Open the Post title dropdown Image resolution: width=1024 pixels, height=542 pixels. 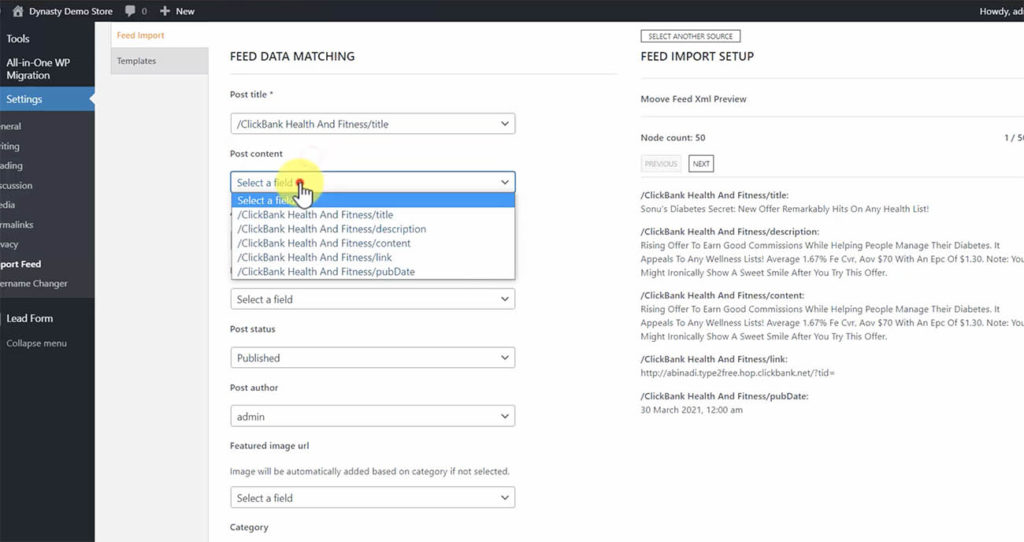(x=372, y=124)
